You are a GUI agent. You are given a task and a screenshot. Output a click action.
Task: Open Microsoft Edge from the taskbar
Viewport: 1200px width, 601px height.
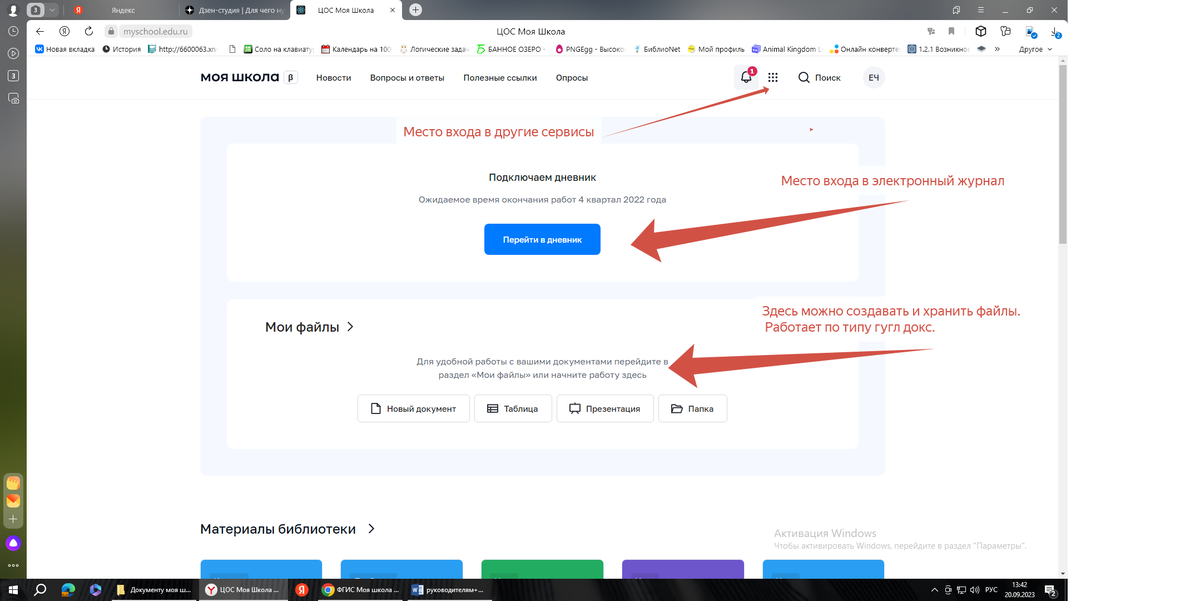pos(68,590)
